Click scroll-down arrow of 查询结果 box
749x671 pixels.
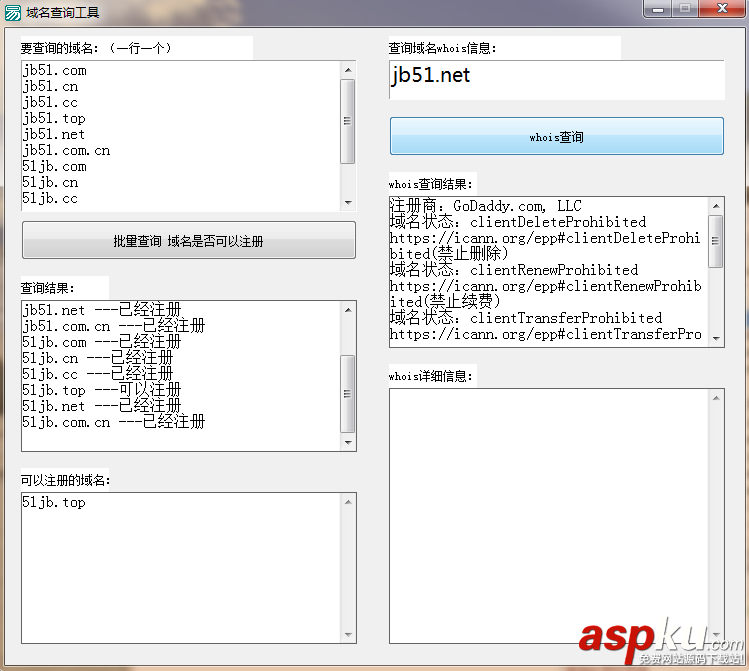coord(348,442)
